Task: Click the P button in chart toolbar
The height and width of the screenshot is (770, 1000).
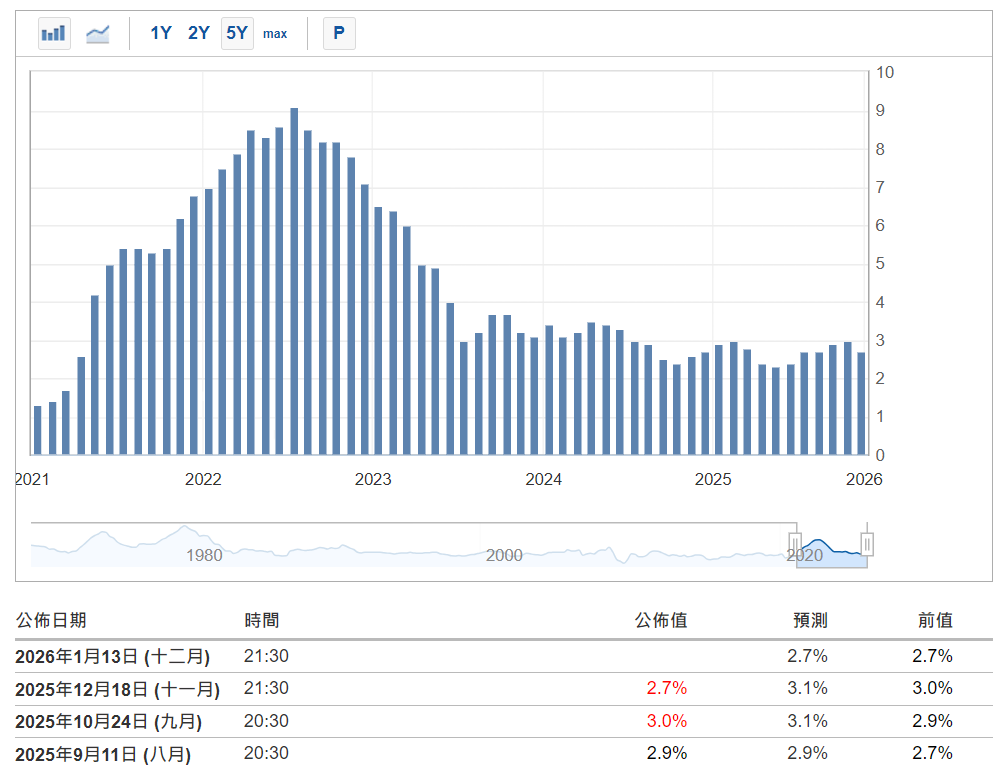Action: tap(339, 33)
